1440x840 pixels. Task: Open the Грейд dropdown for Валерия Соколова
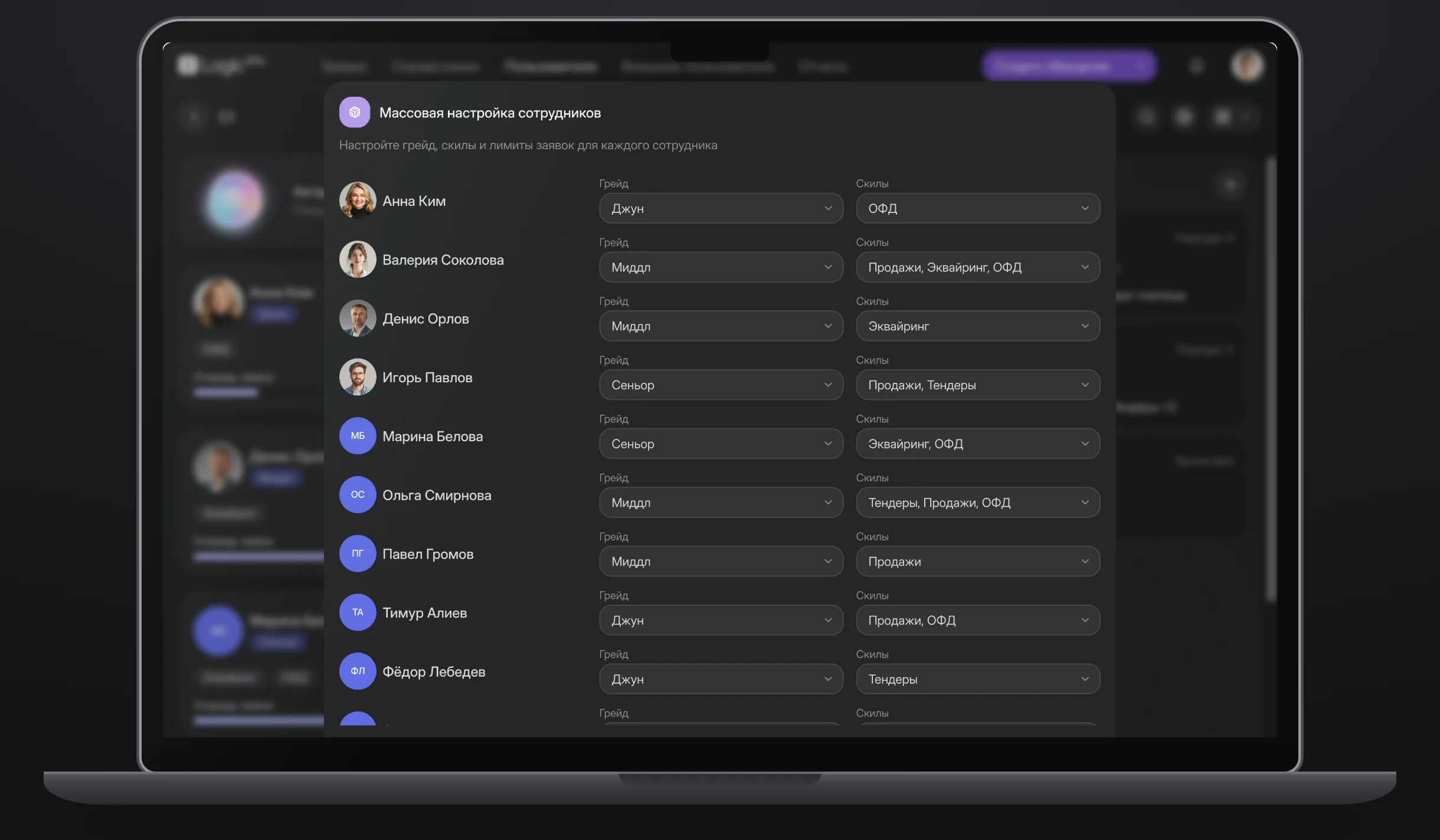point(721,267)
